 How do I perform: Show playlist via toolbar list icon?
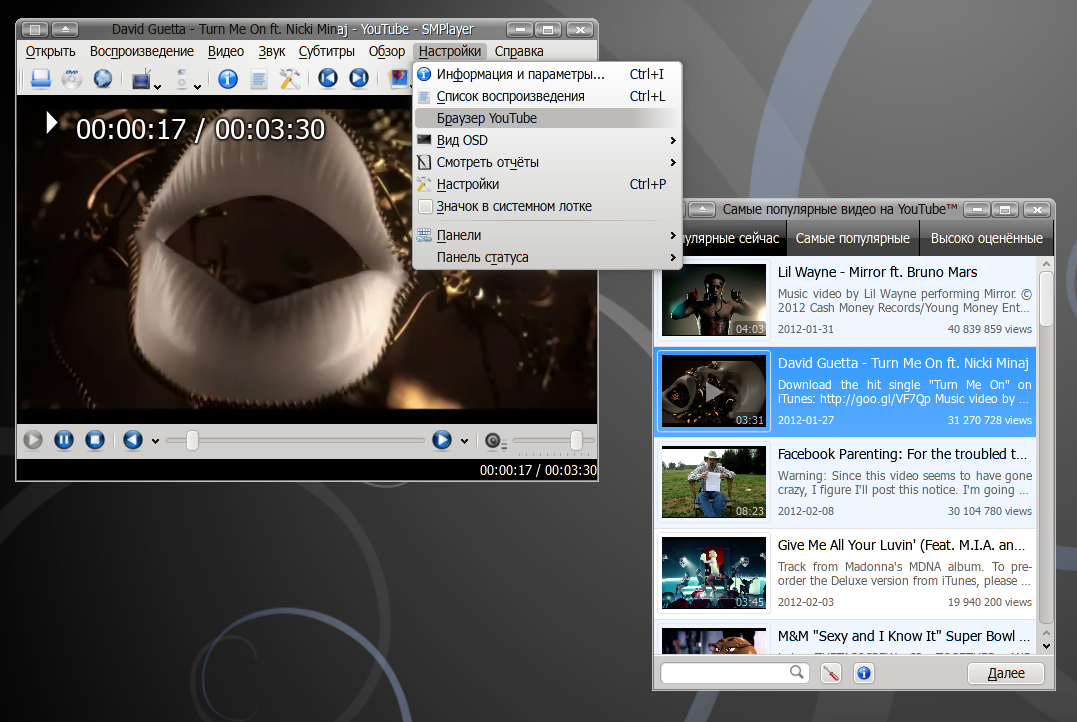coord(259,79)
